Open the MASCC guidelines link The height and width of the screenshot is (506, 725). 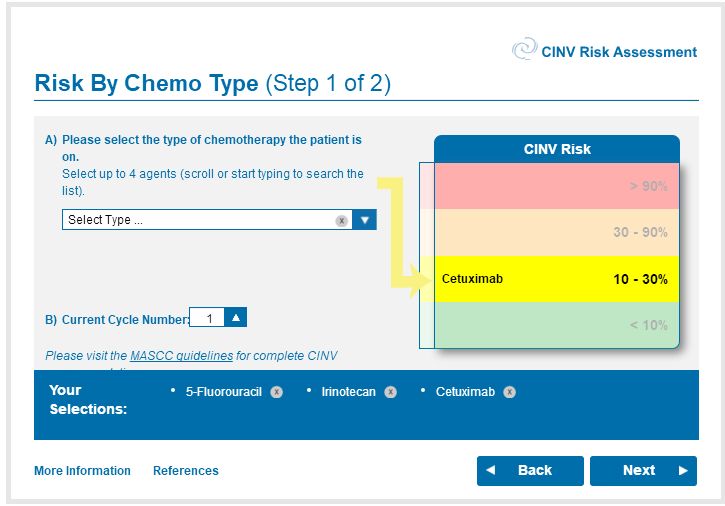coord(181,355)
